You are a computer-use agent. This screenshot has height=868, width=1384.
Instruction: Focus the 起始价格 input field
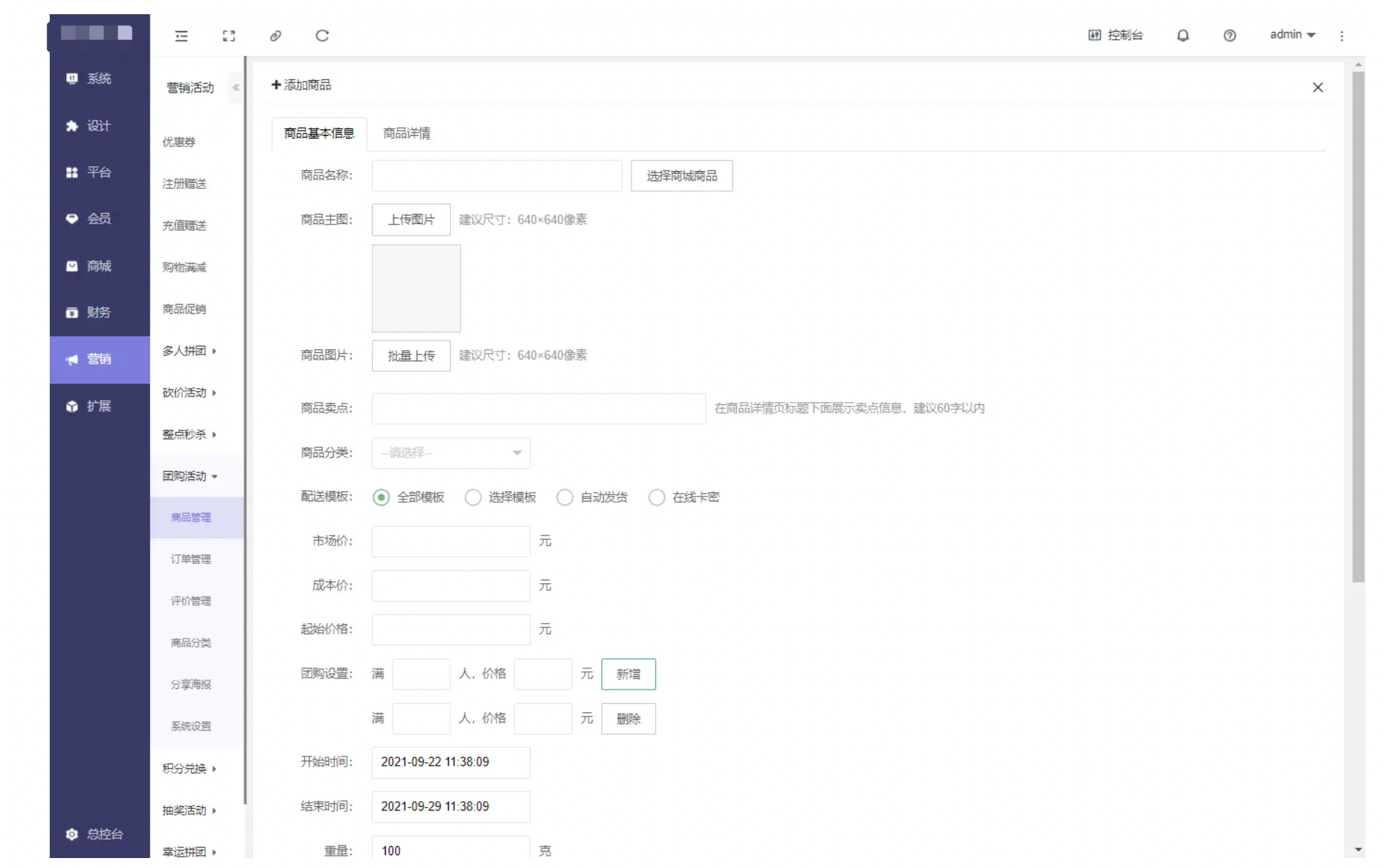(451, 629)
